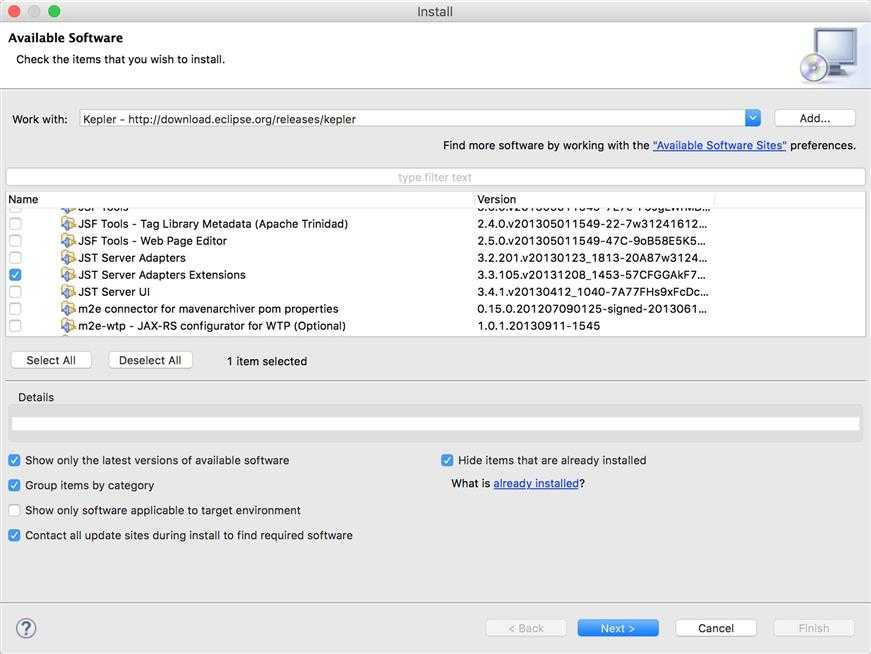Click the feature icon beside JST Server UI
Viewport: 871px width, 654px height.
[68, 292]
